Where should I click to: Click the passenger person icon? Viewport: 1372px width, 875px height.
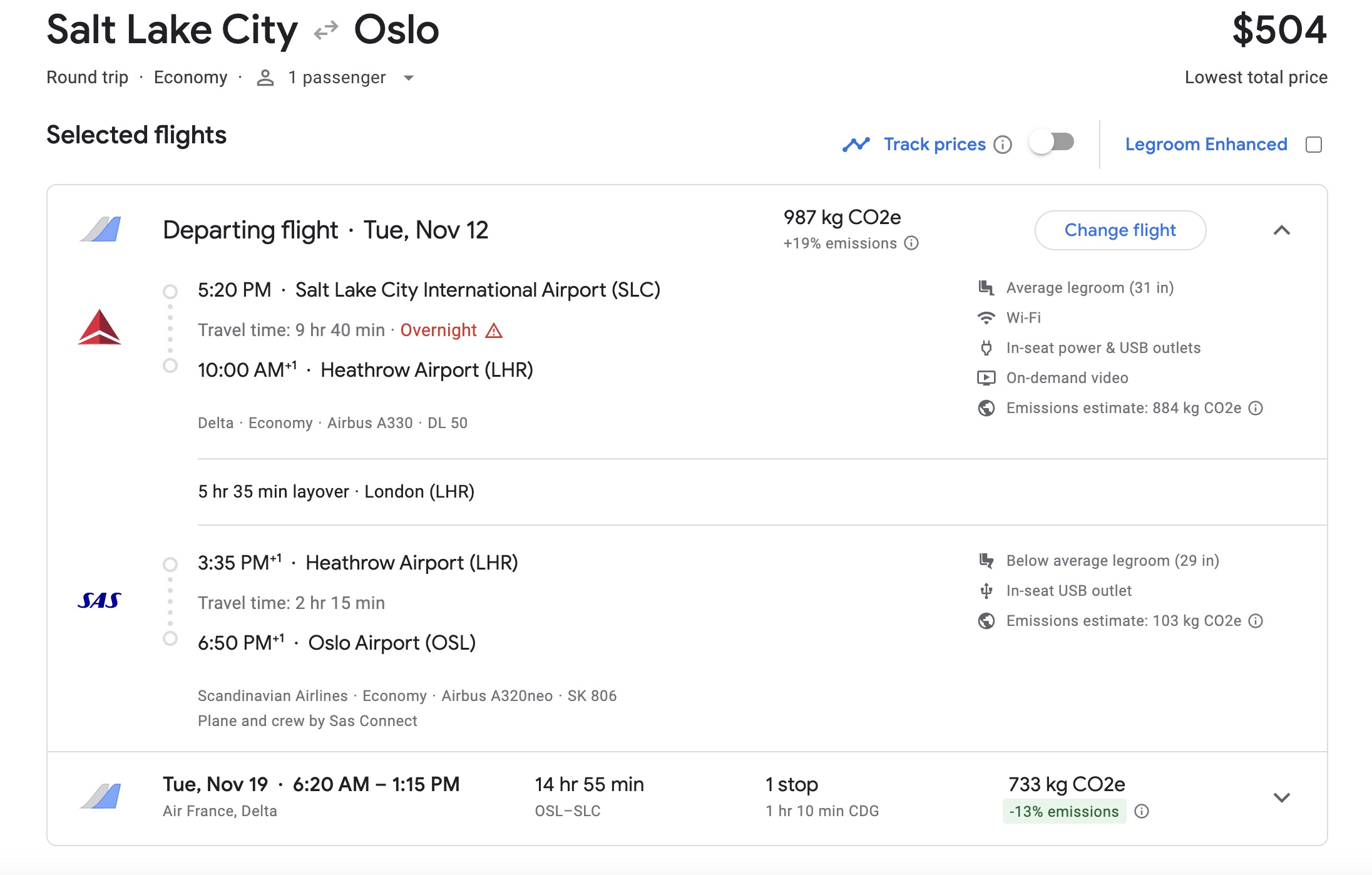click(265, 77)
